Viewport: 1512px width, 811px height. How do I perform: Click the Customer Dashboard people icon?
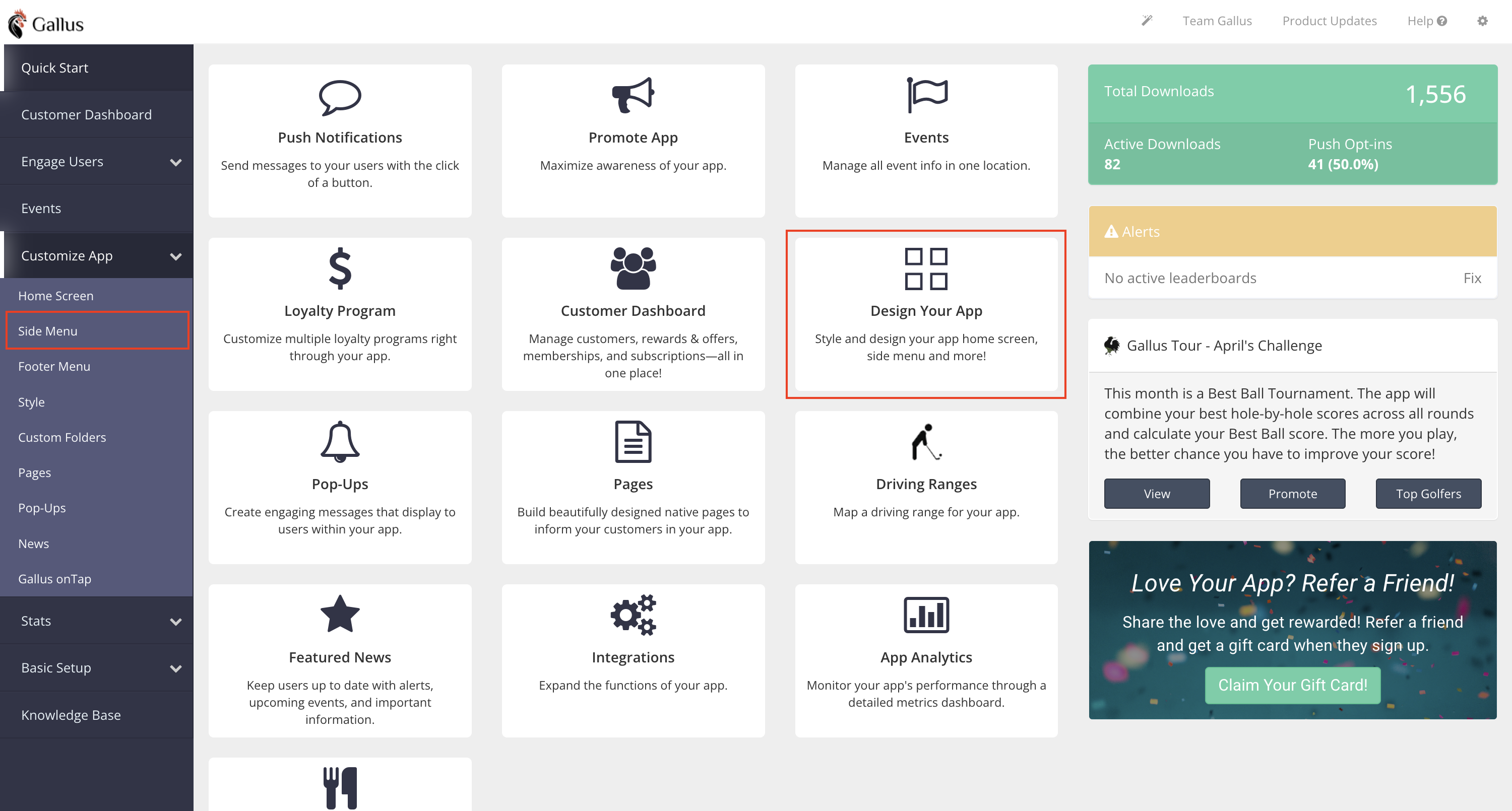[633, 268]
